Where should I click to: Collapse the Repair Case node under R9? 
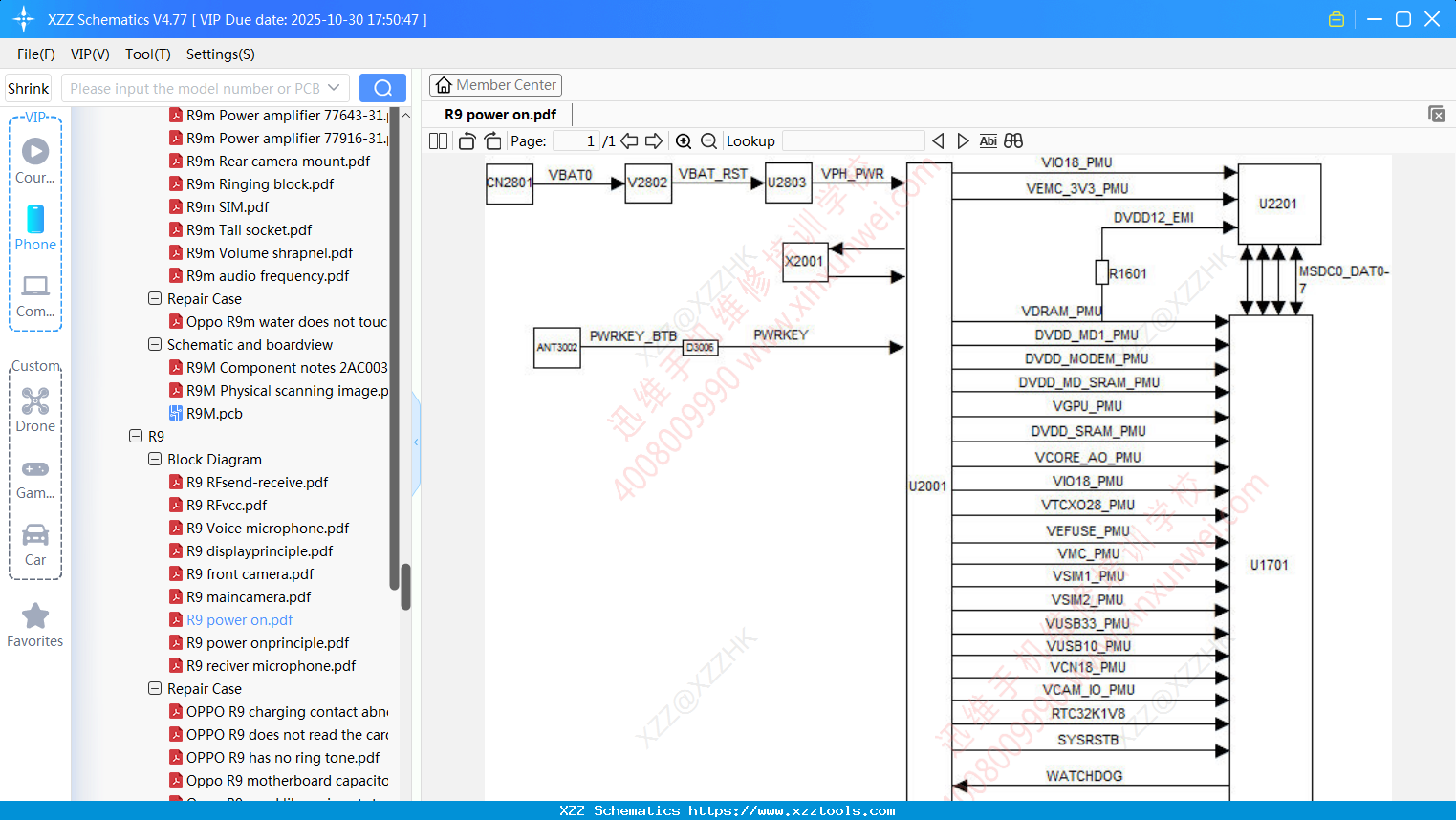(155, 688)
